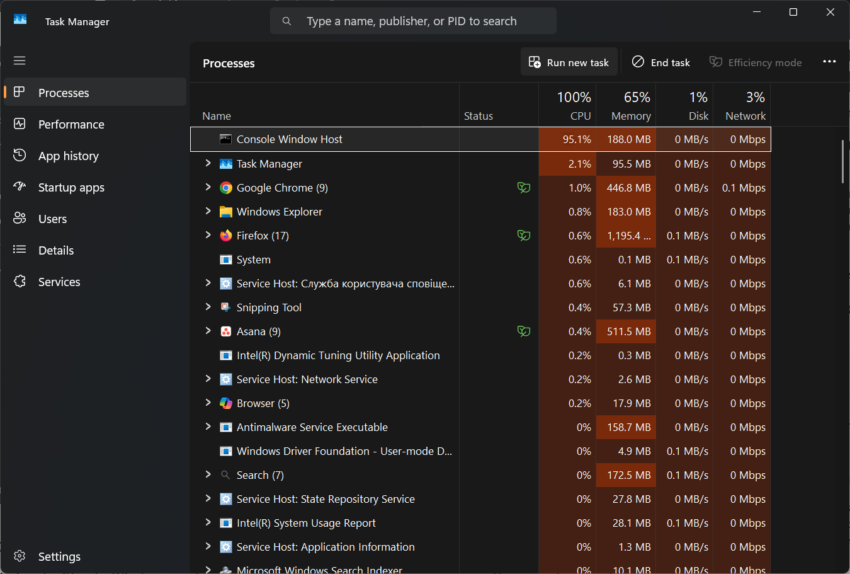Switch to the Performance page
The height and width of the screenshot is (574, 850).
point(95,124)
